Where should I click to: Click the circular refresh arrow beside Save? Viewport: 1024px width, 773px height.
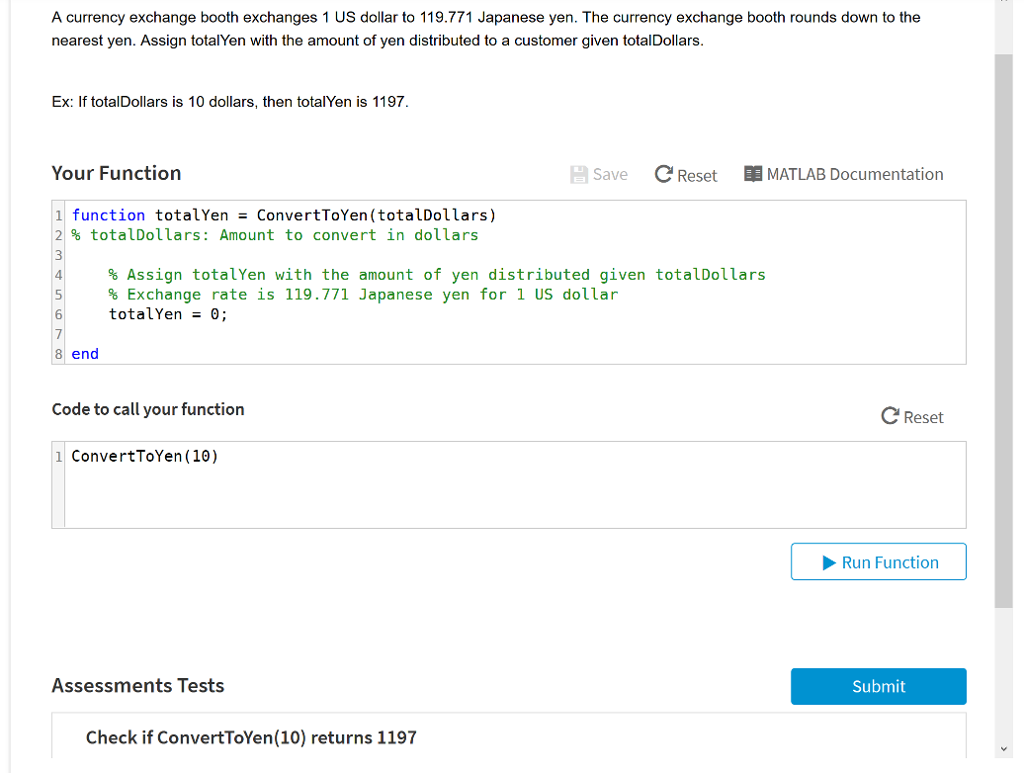tap(662, 174)
